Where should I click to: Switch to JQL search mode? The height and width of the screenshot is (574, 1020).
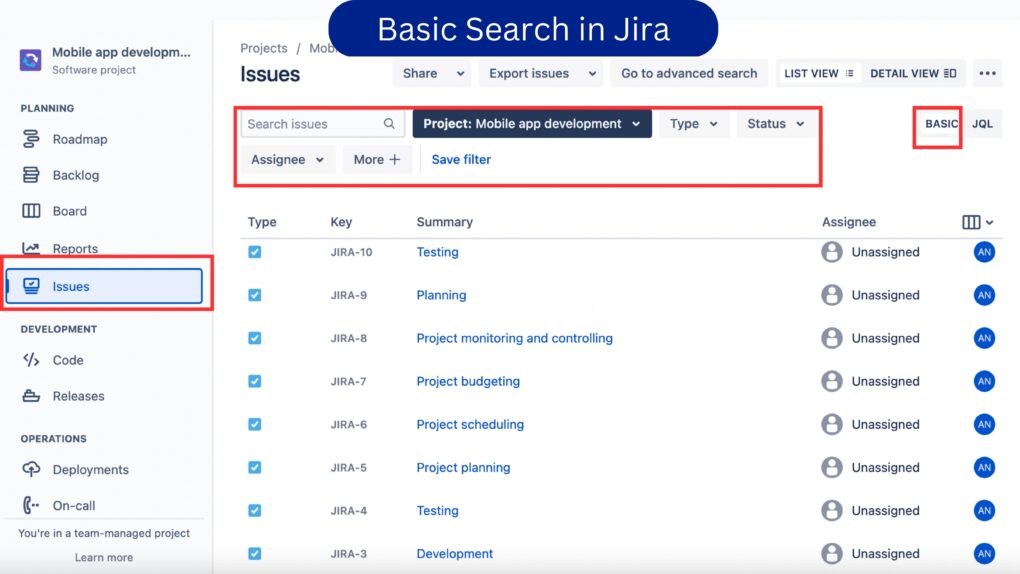point(982,124)
